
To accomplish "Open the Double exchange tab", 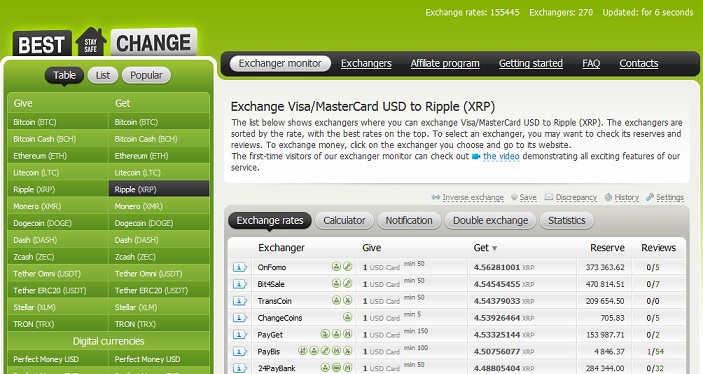I will tap(490, 221).
